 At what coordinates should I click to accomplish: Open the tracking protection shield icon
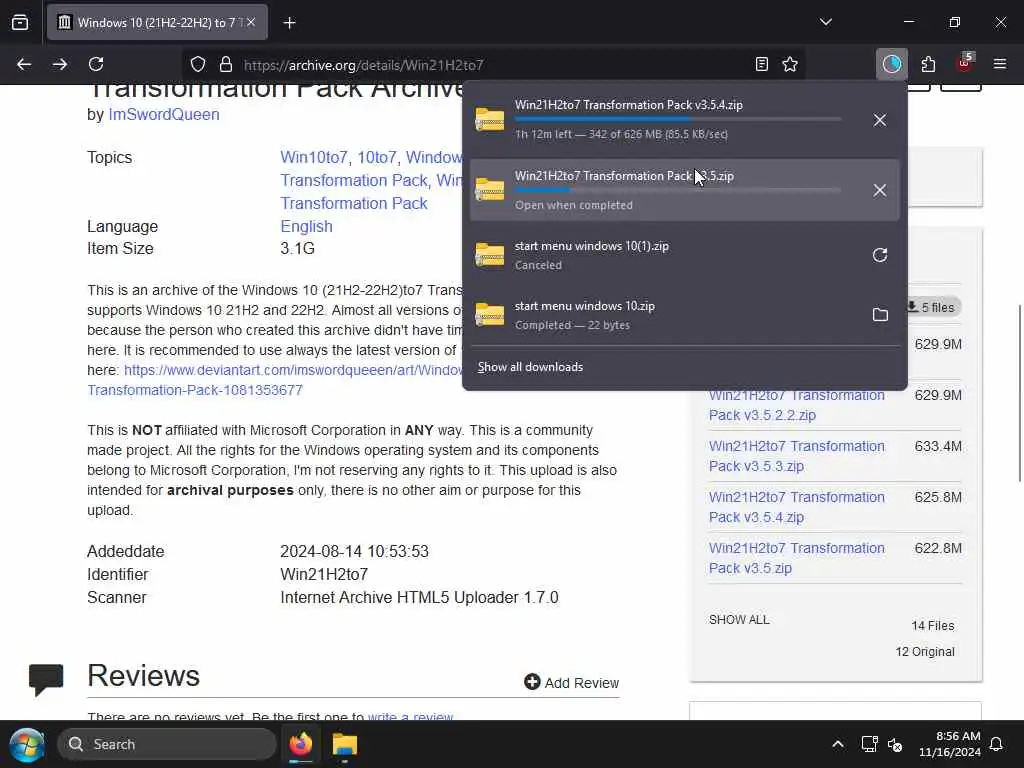tap(198, 64)
